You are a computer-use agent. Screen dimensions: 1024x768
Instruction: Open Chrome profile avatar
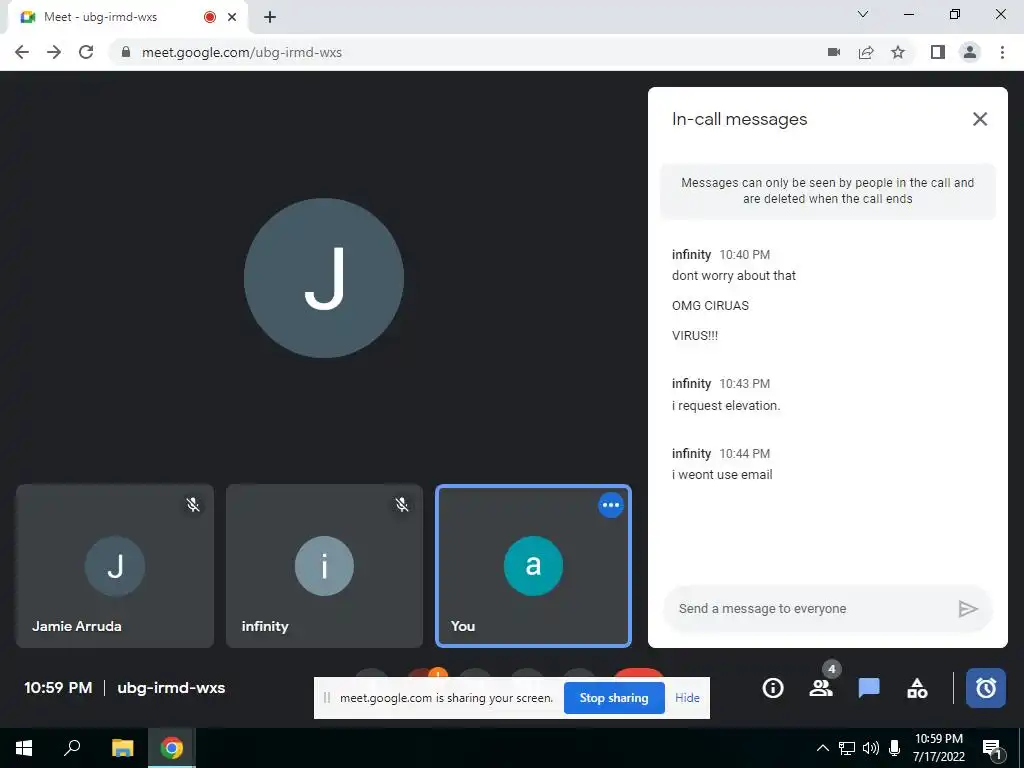pos(970,52)
